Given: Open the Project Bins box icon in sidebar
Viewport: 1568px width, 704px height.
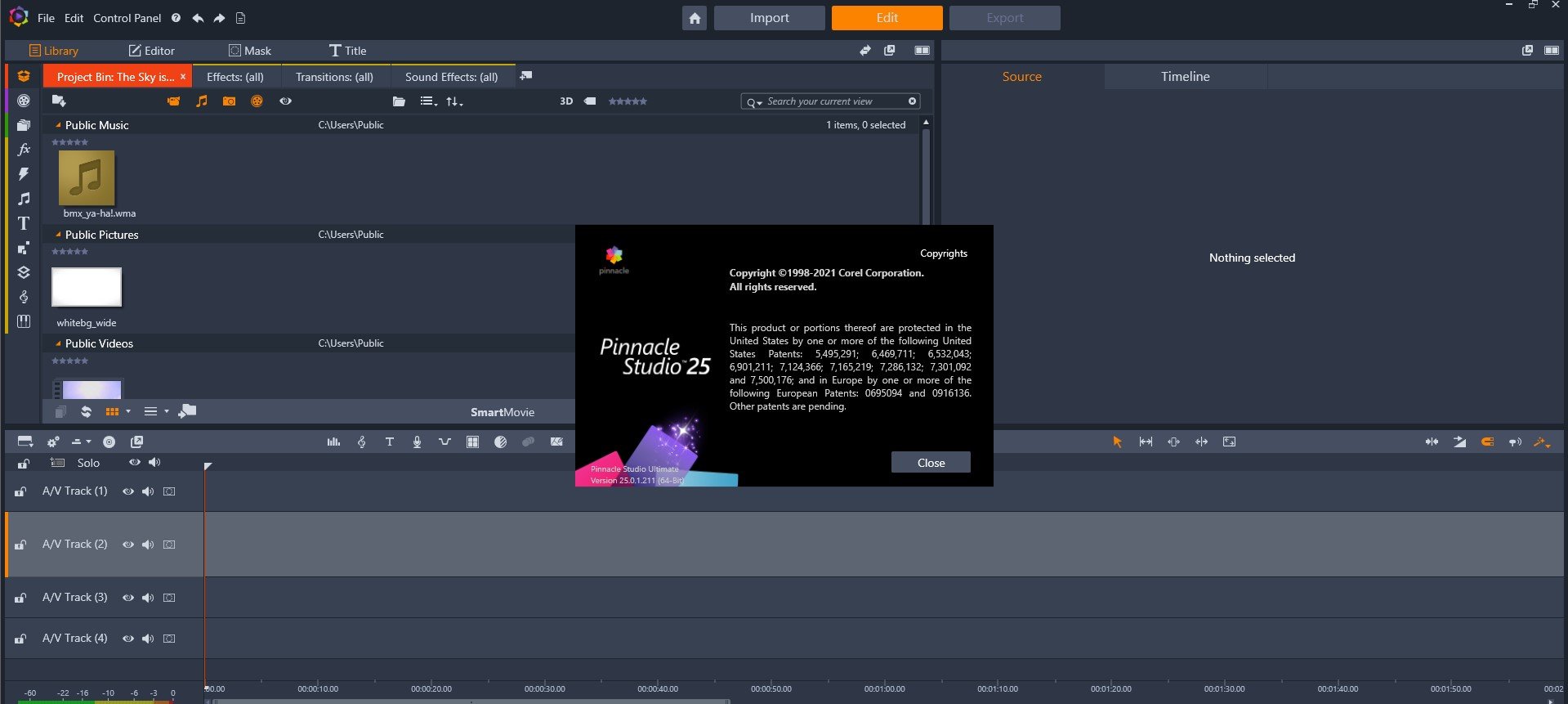Looking at the screenshot, I should pyautogui.click(x=24, y=76).
